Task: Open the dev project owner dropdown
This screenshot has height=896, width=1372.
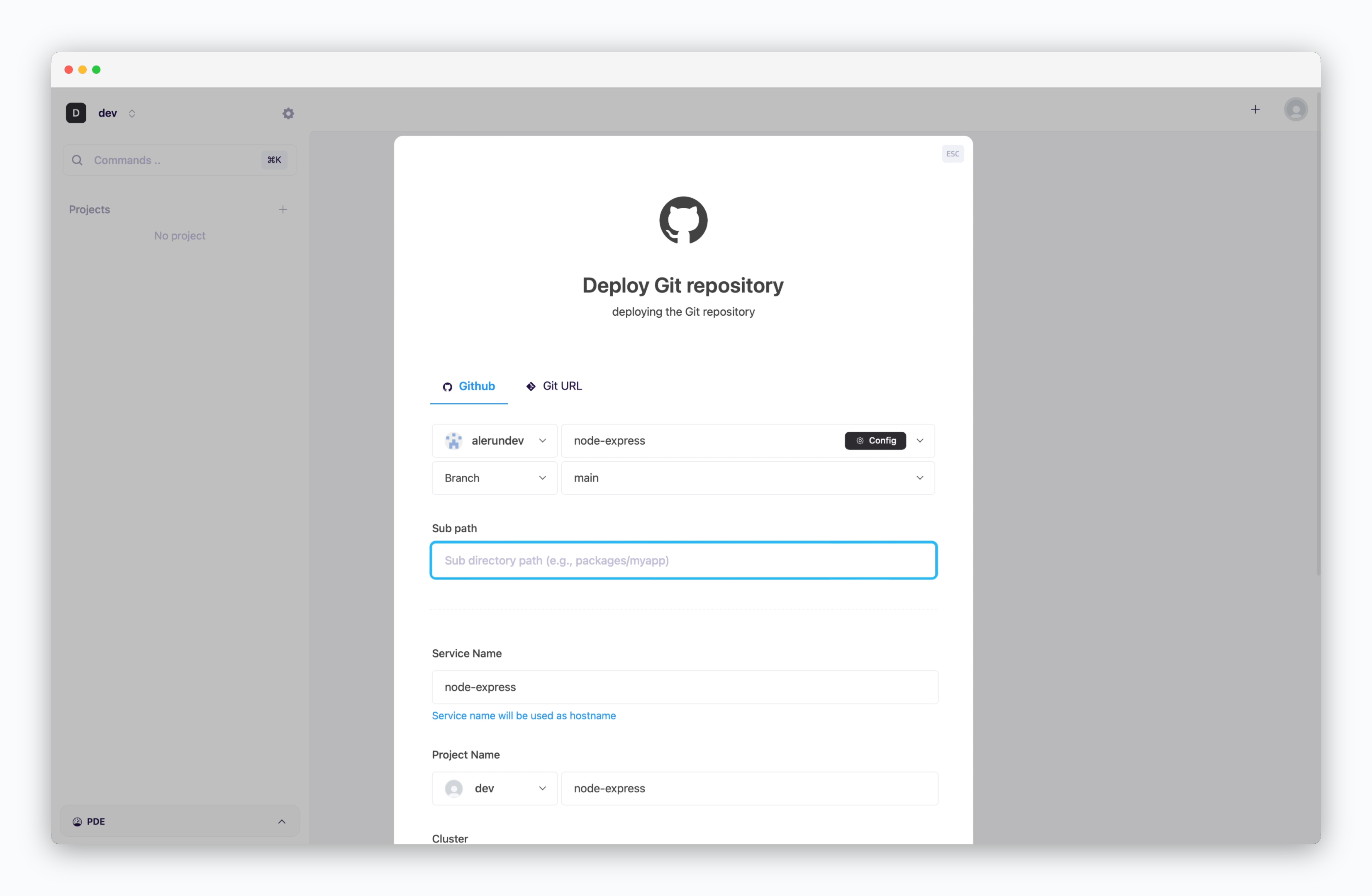Action: (x=495, y=789)
